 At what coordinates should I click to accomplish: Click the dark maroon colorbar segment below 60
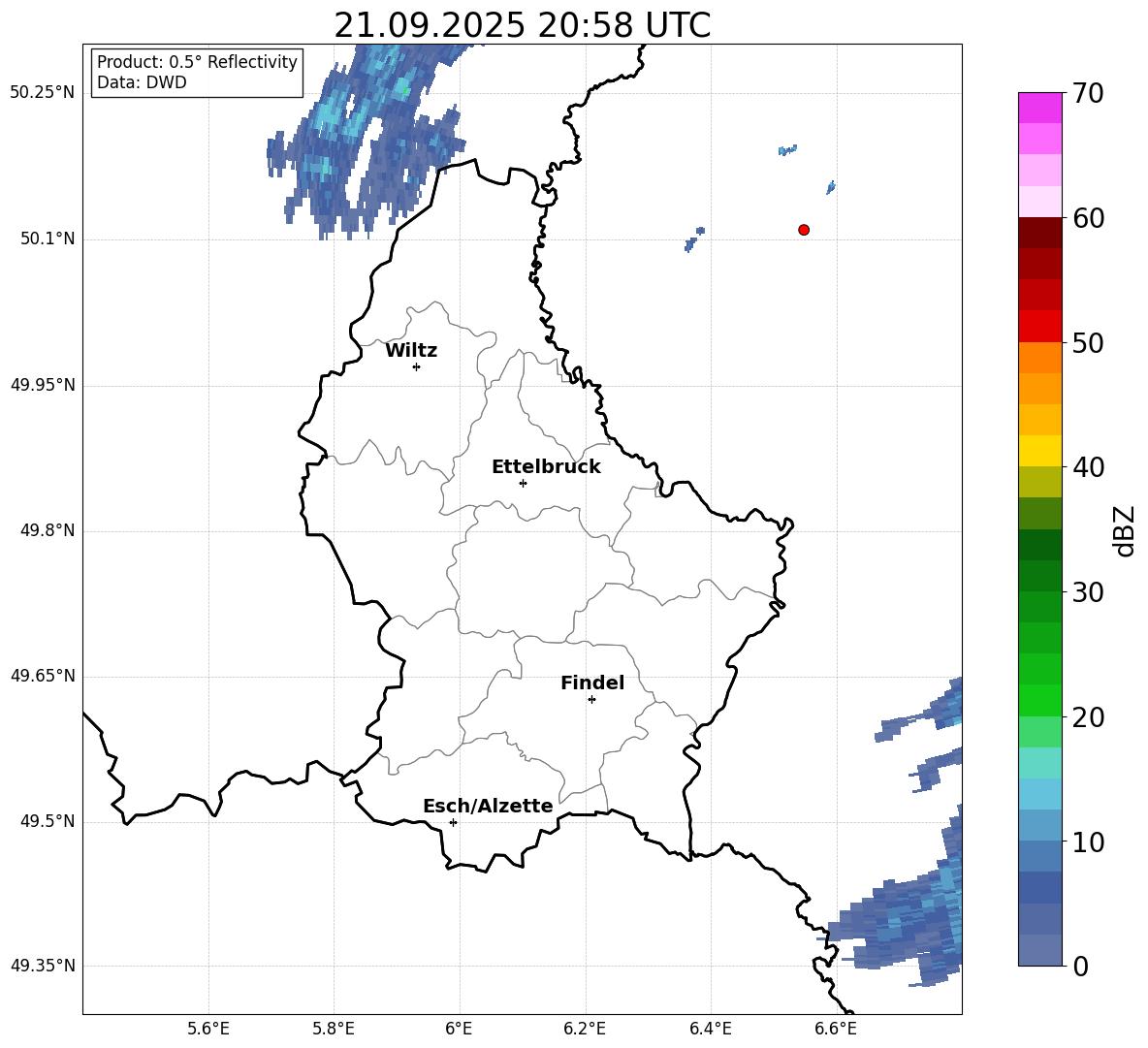click(1039, 233)
